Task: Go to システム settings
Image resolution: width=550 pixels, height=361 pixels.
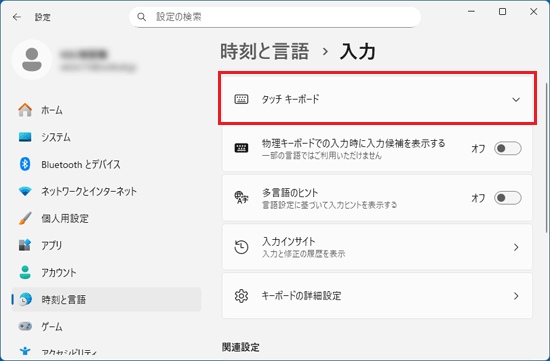Action: (x=106, y=137)
